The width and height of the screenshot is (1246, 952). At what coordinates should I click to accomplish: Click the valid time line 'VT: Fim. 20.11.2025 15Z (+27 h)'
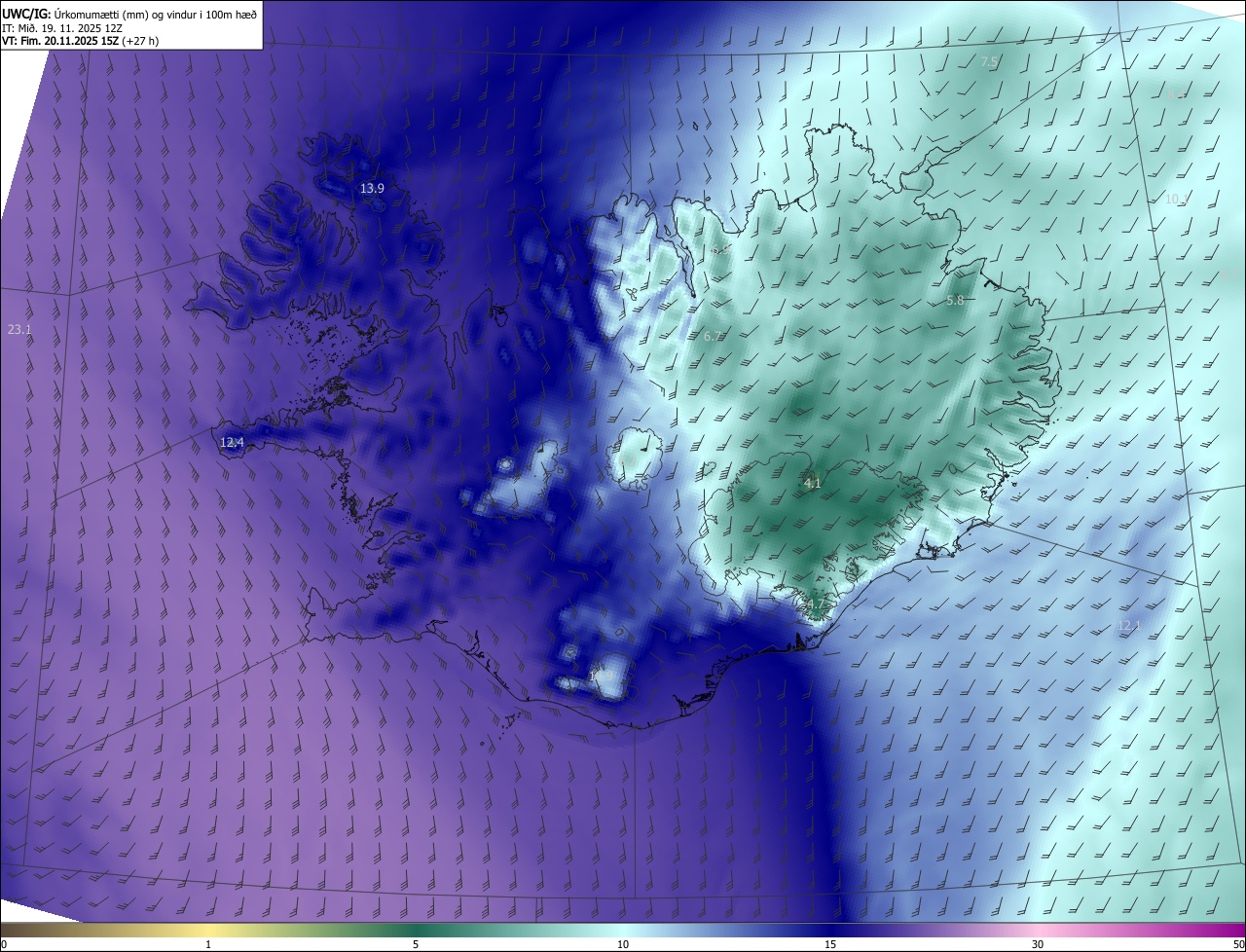point(81,41)
